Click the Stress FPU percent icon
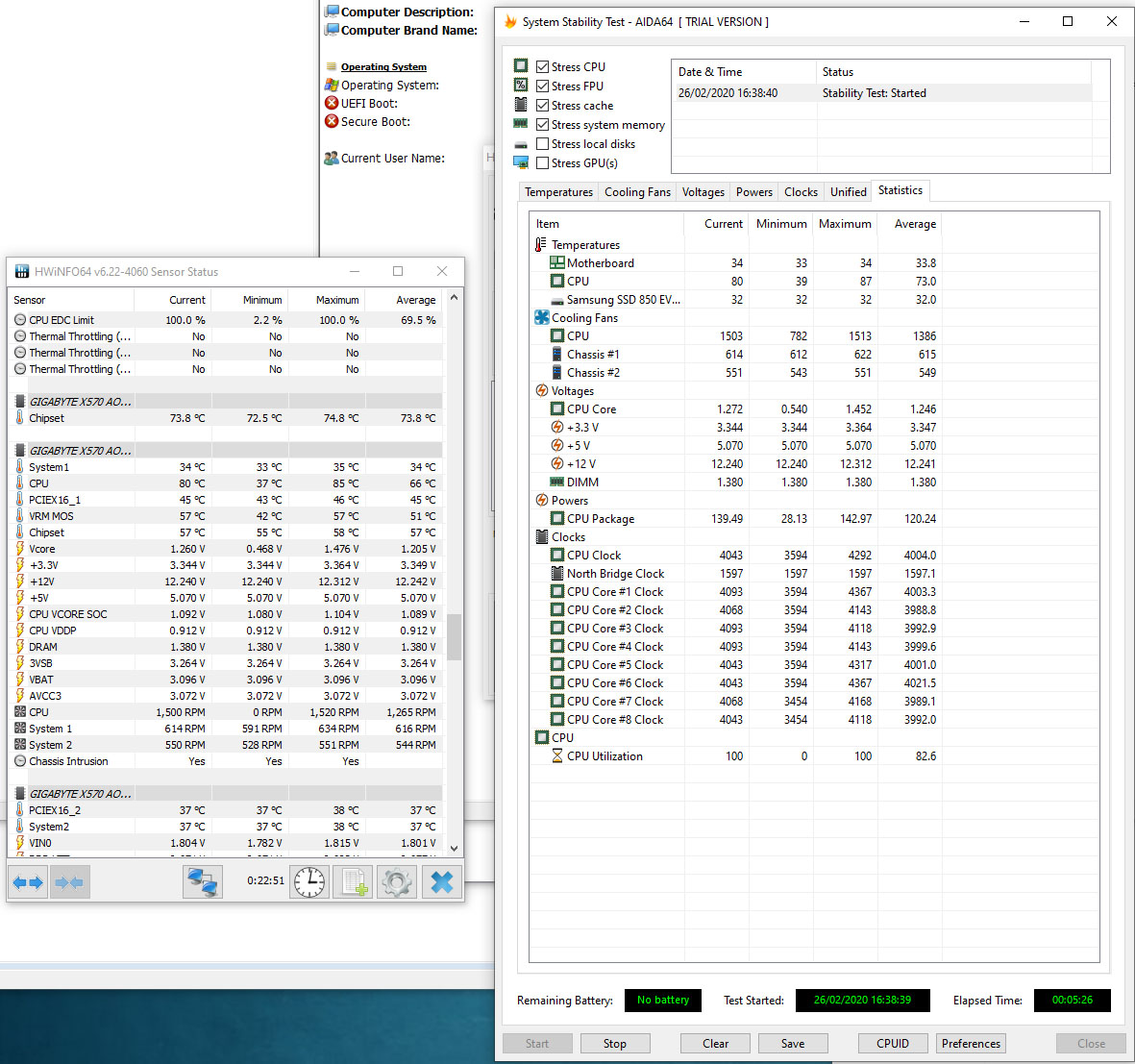 (521, 85)
